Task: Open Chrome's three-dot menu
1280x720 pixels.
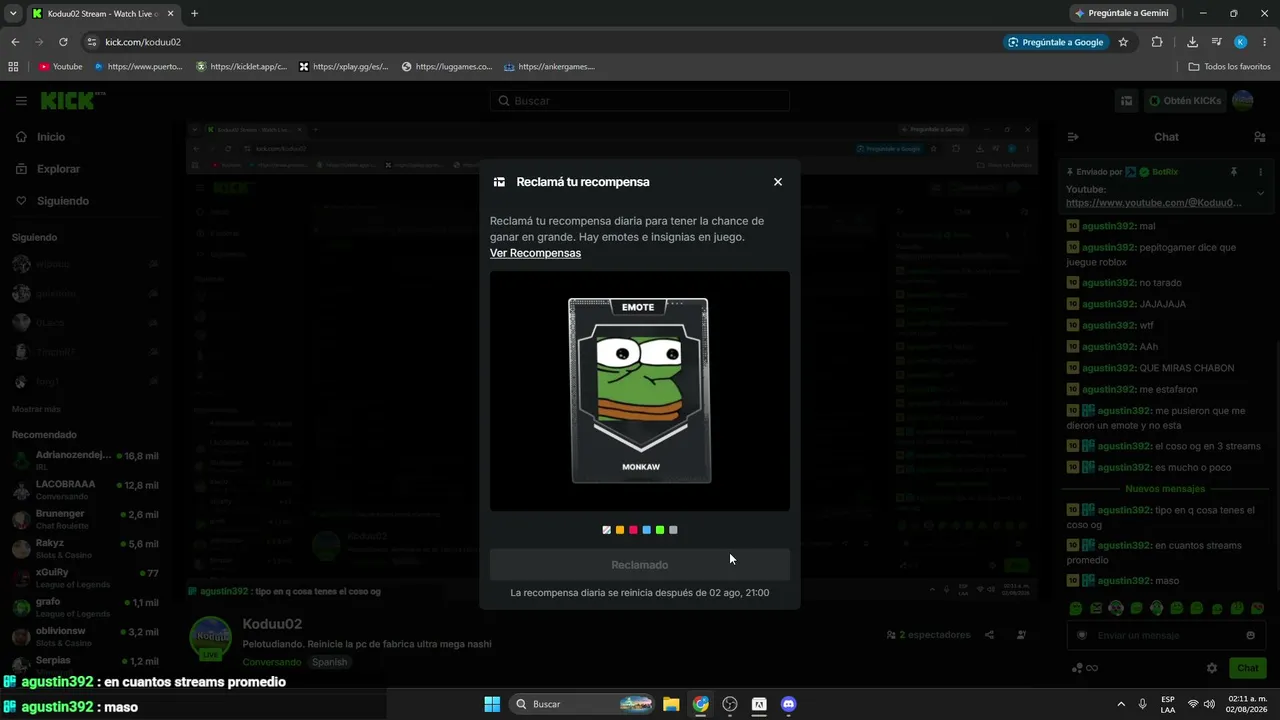Action: [x=1264, y=42]
